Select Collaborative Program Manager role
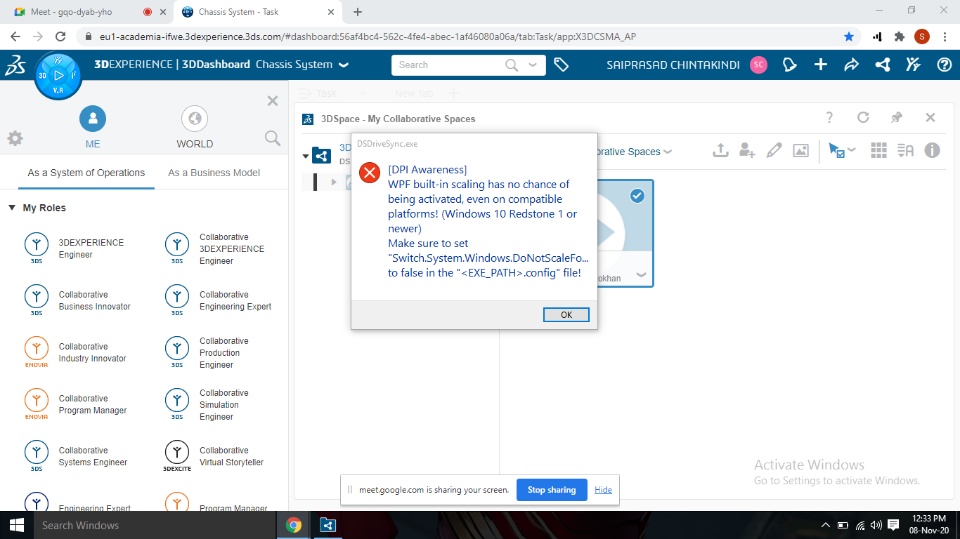This screenshot has height=539, width=960. point(76,405)
